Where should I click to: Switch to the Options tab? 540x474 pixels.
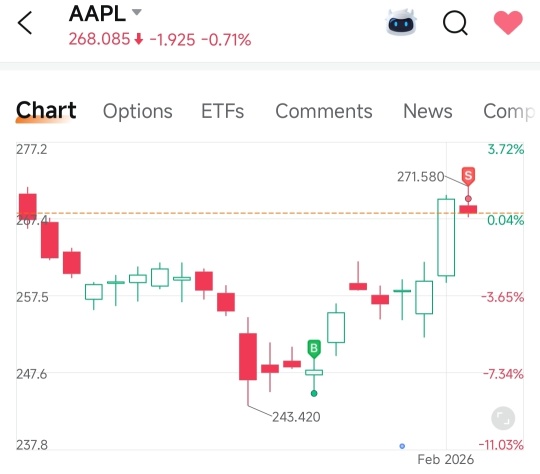[138, 111]
